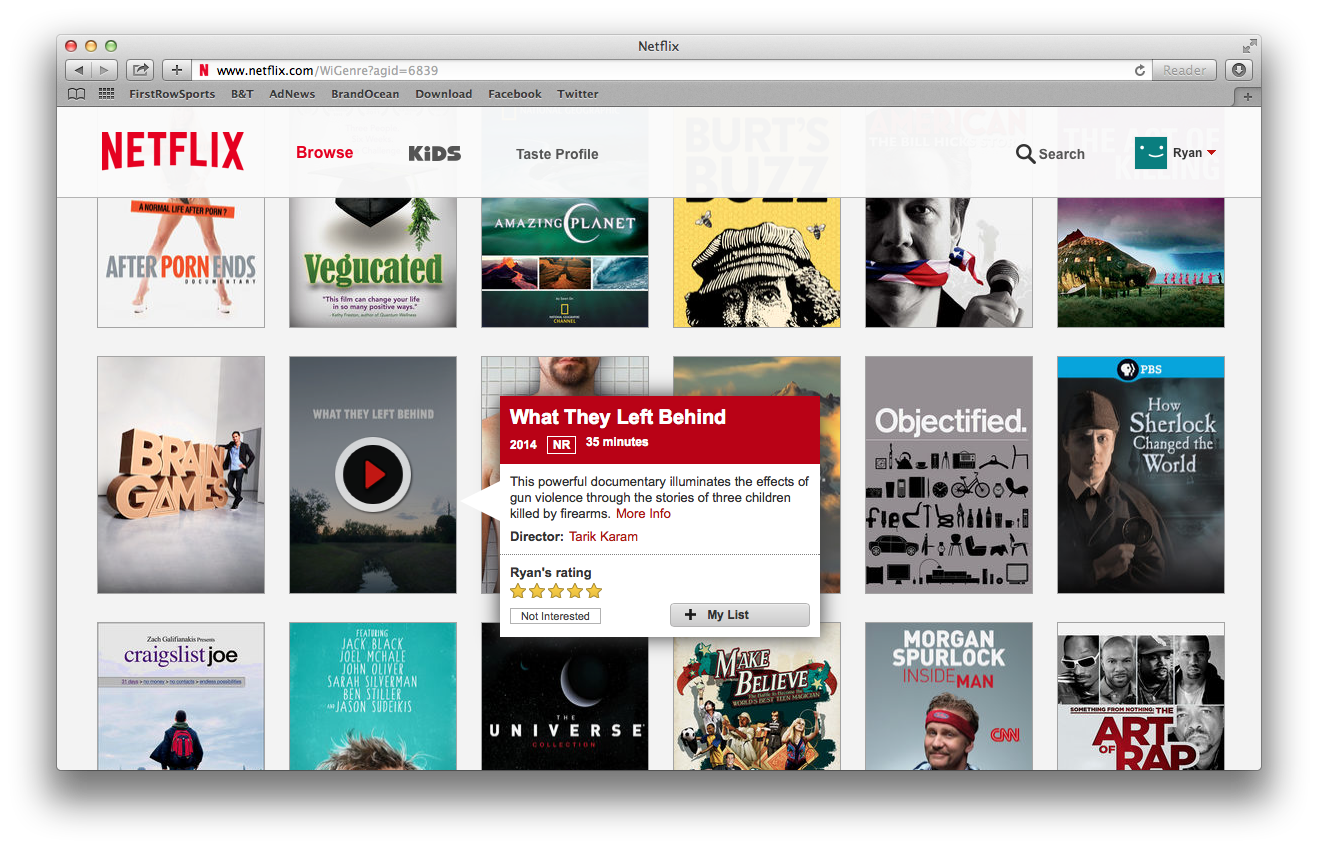Viewport: 1318px width, 849px height.
Task: Open Taste Profile
Action: coord(557,154)
